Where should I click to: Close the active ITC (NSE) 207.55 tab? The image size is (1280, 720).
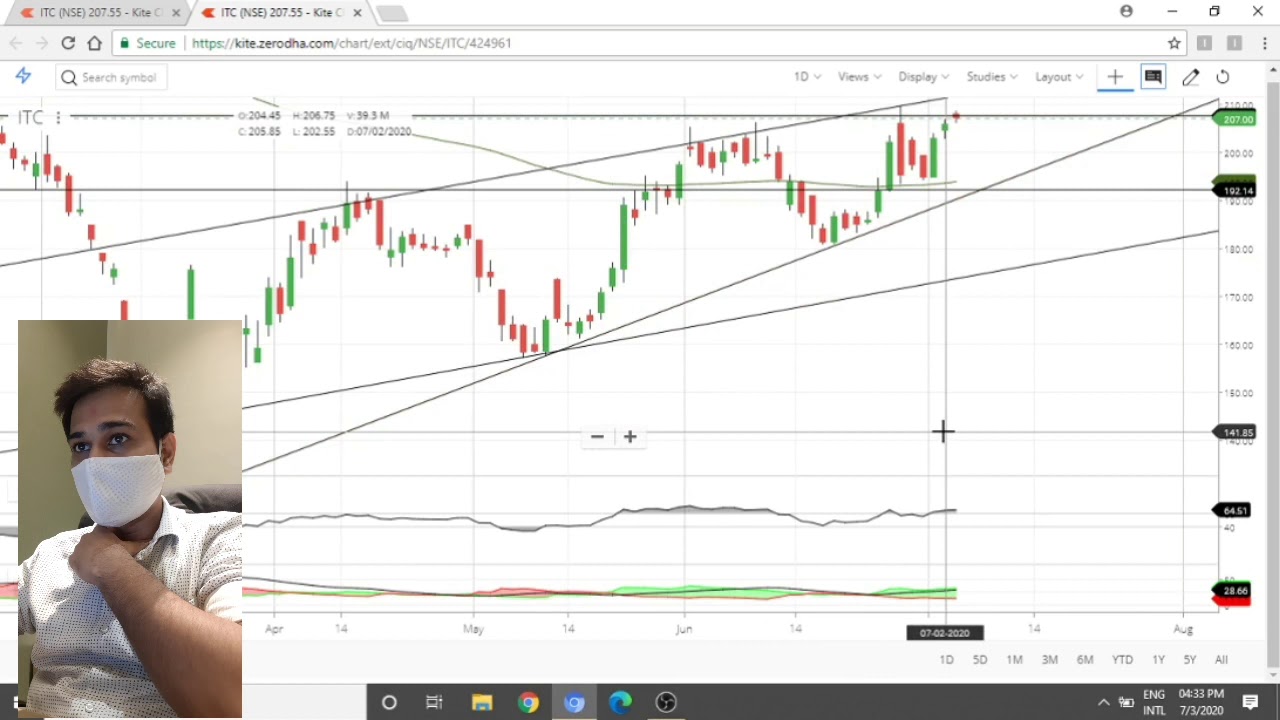point(357,13)
